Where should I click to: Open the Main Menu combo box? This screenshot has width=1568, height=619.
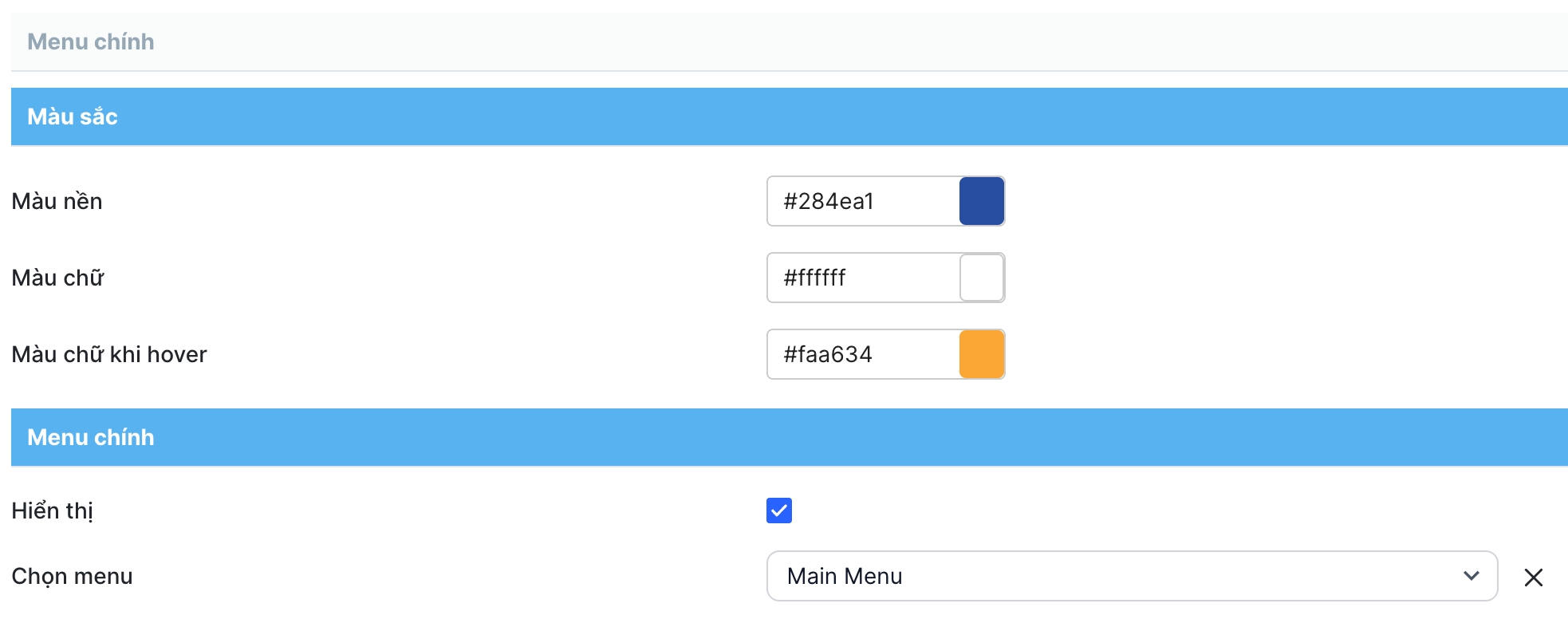pyautogui.click(x=1117, y=576)
